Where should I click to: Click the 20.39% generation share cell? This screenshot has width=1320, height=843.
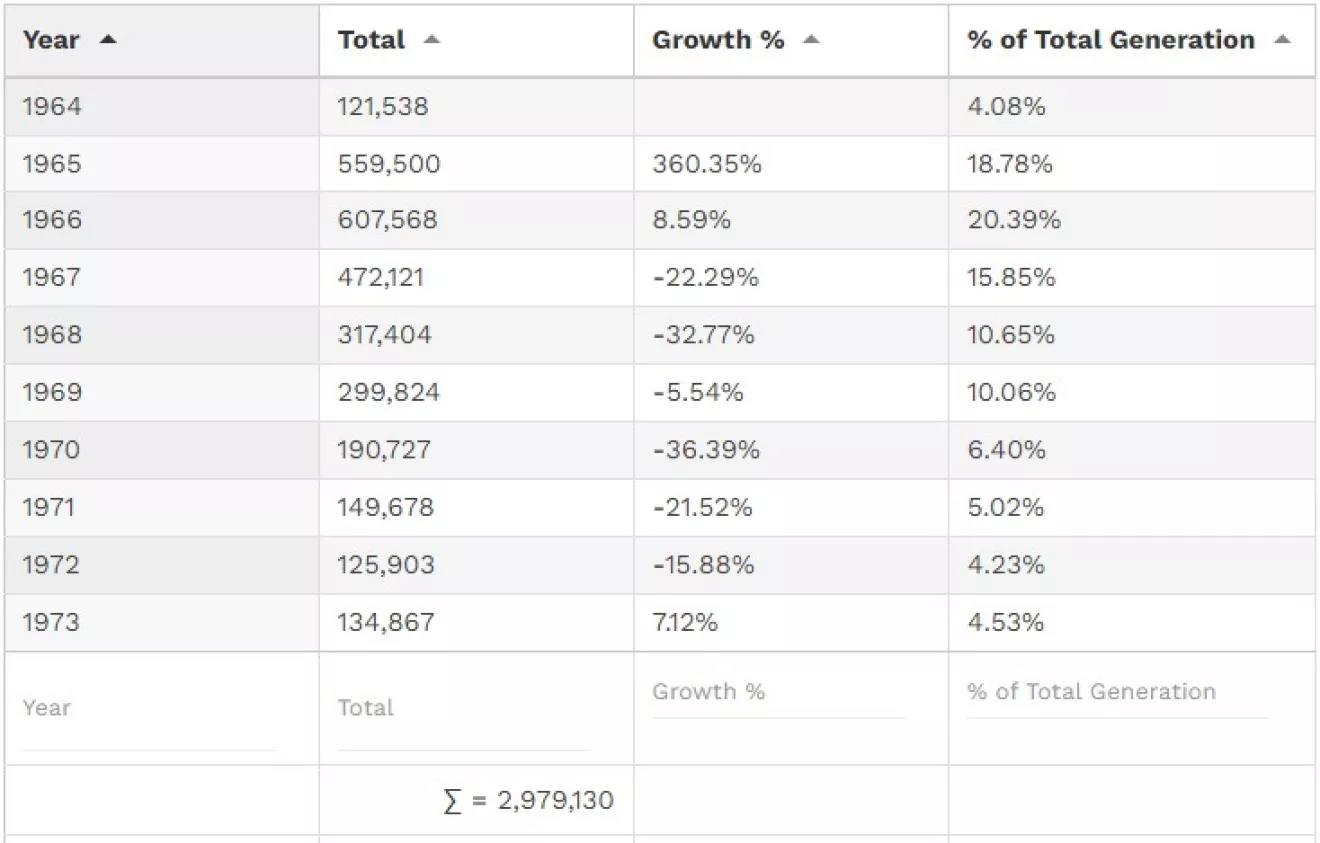pyautogui.click(x=1013, y=220)
